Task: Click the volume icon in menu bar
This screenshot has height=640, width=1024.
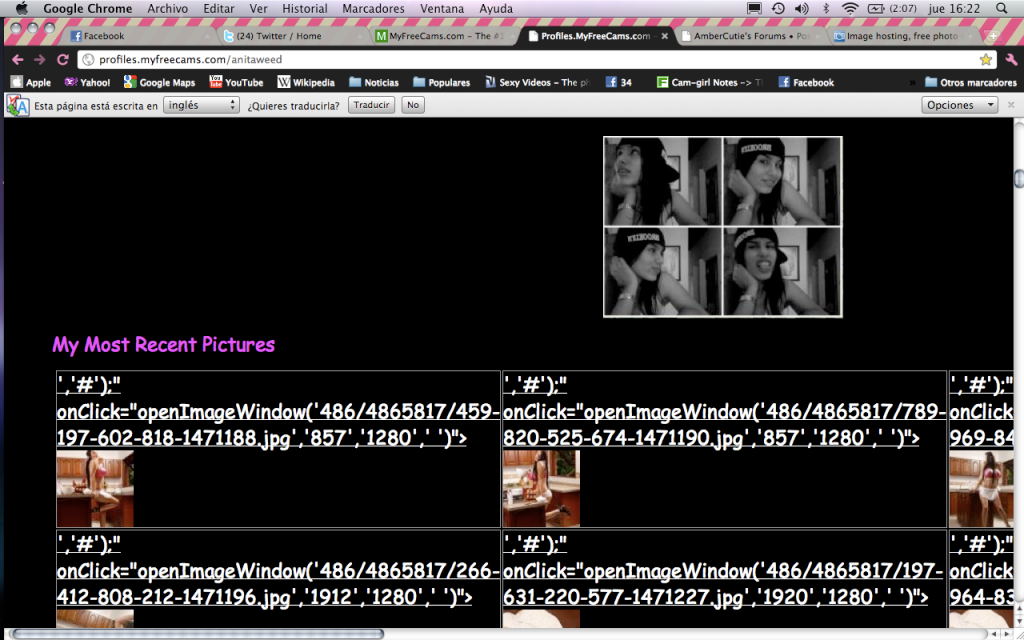Action: click(x=801, y=8)
